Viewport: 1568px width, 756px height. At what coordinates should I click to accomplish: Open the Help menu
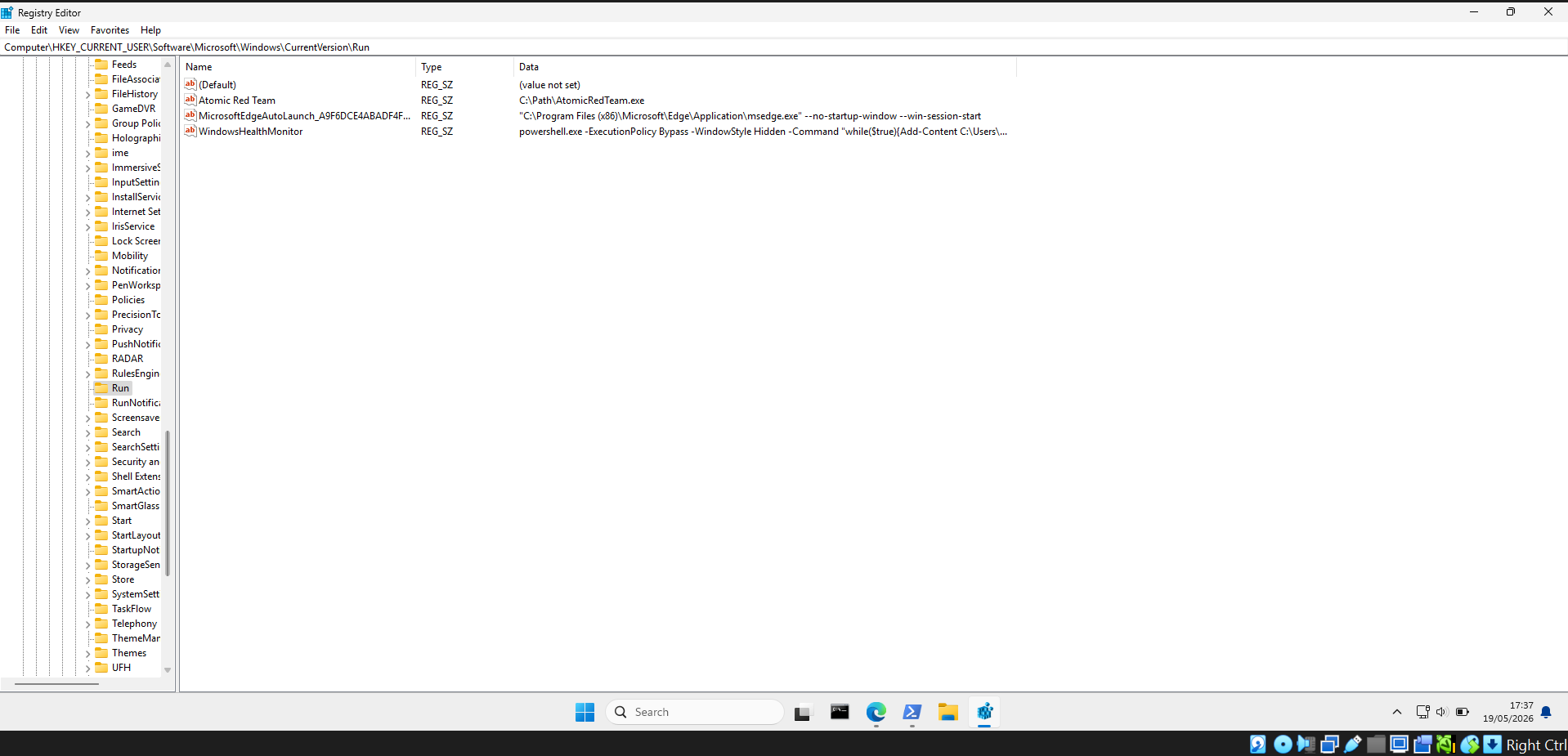(x=150, y=30)
